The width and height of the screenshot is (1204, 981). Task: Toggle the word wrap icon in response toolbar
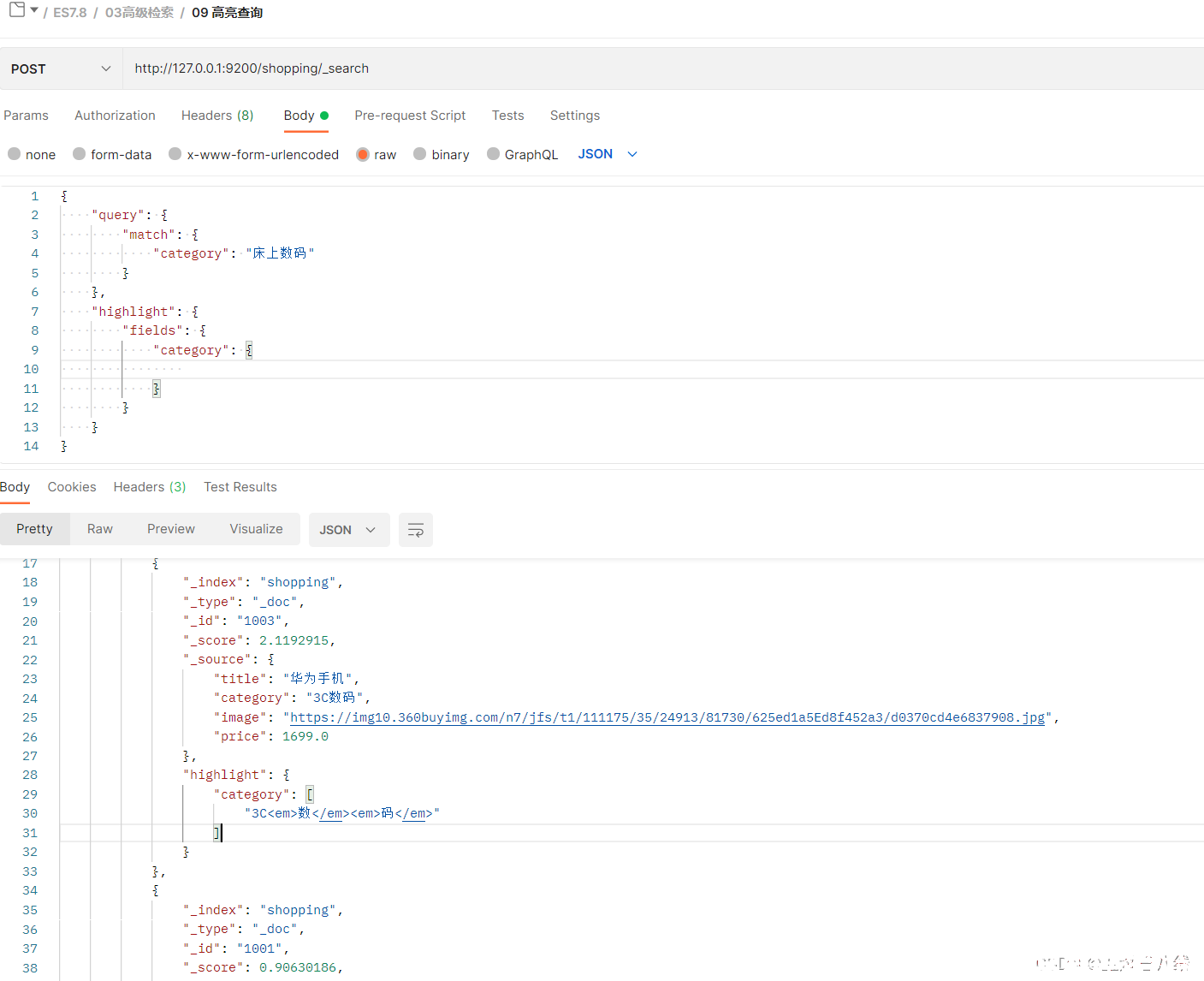[x=416, y=530]
